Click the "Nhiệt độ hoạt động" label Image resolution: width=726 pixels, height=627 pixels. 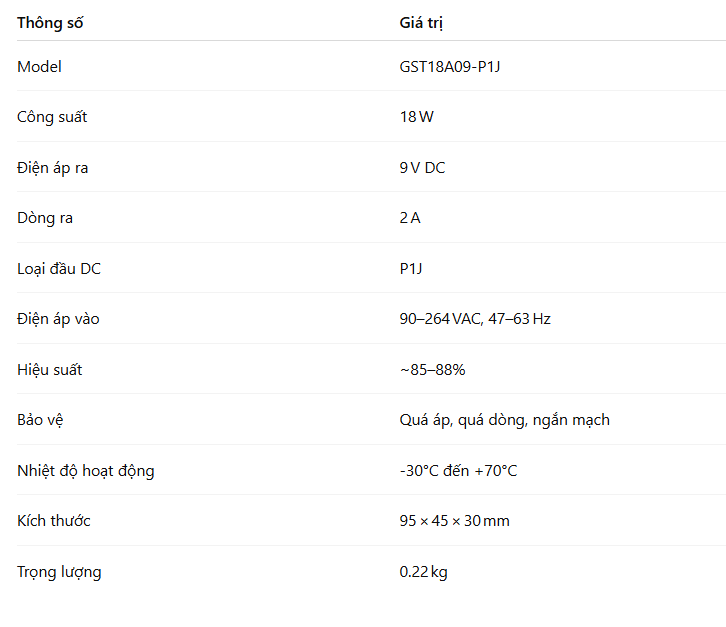pos(86,471)
